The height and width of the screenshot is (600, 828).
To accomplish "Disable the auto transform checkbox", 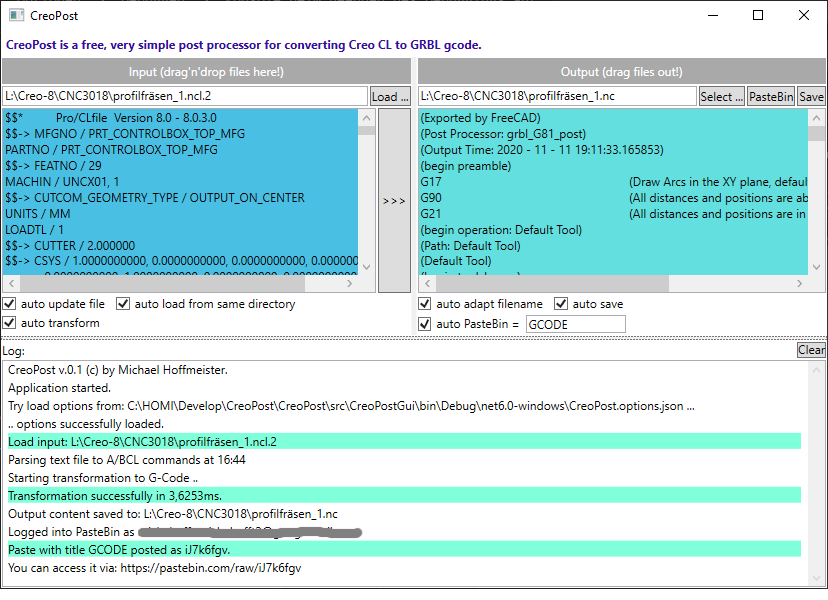I will coord(10,323).
